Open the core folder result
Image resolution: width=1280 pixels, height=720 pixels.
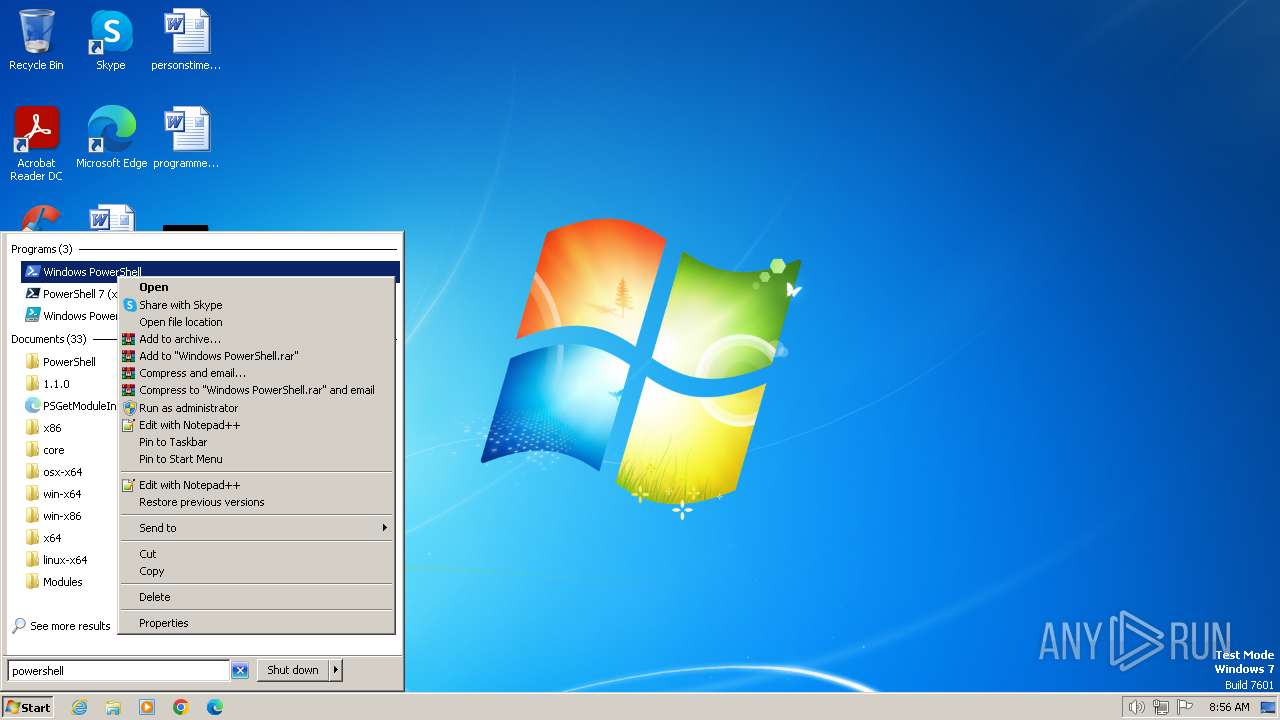click(x=70, y=450)
